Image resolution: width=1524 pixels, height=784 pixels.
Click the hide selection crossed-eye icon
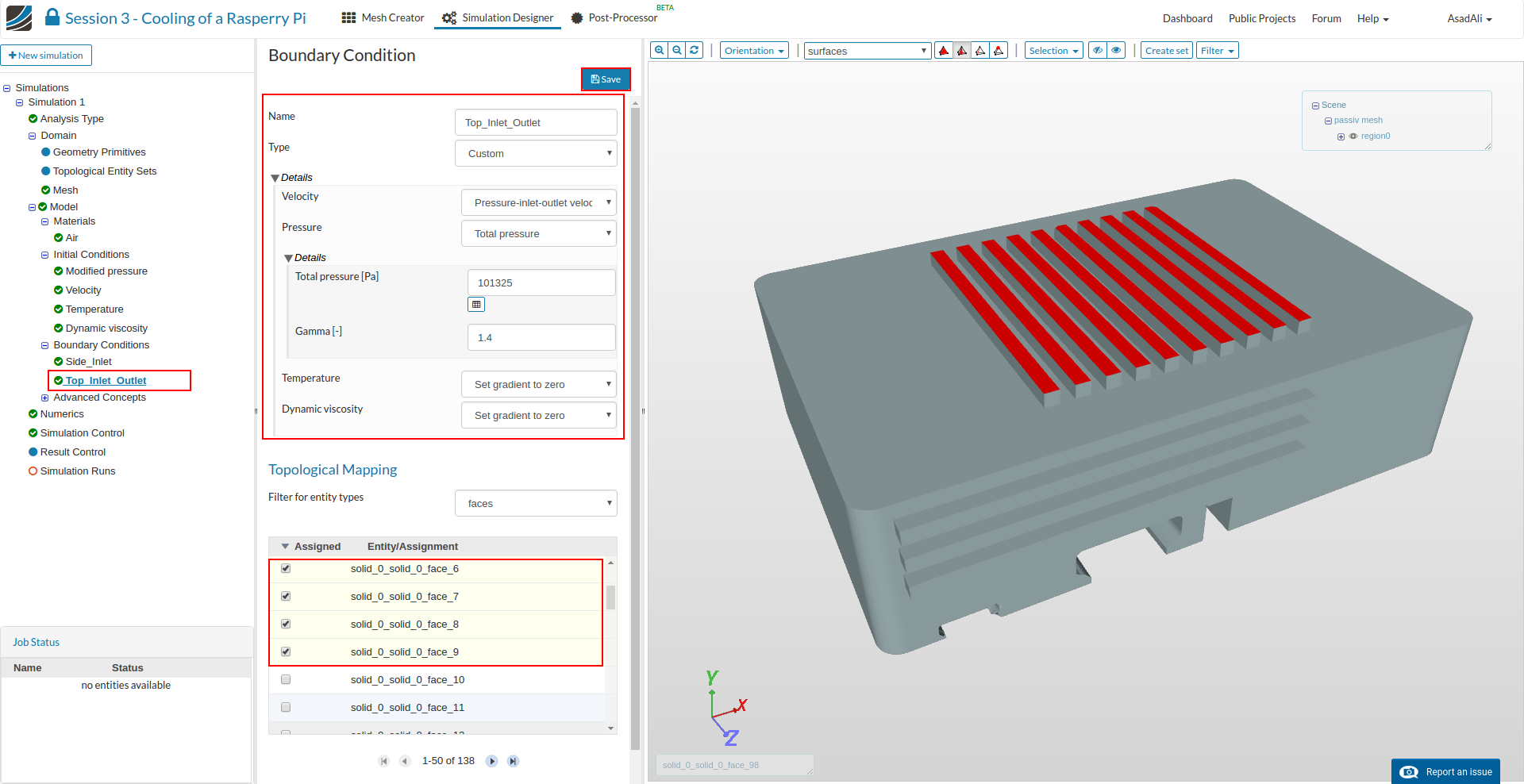click(x=1098, y=51)
